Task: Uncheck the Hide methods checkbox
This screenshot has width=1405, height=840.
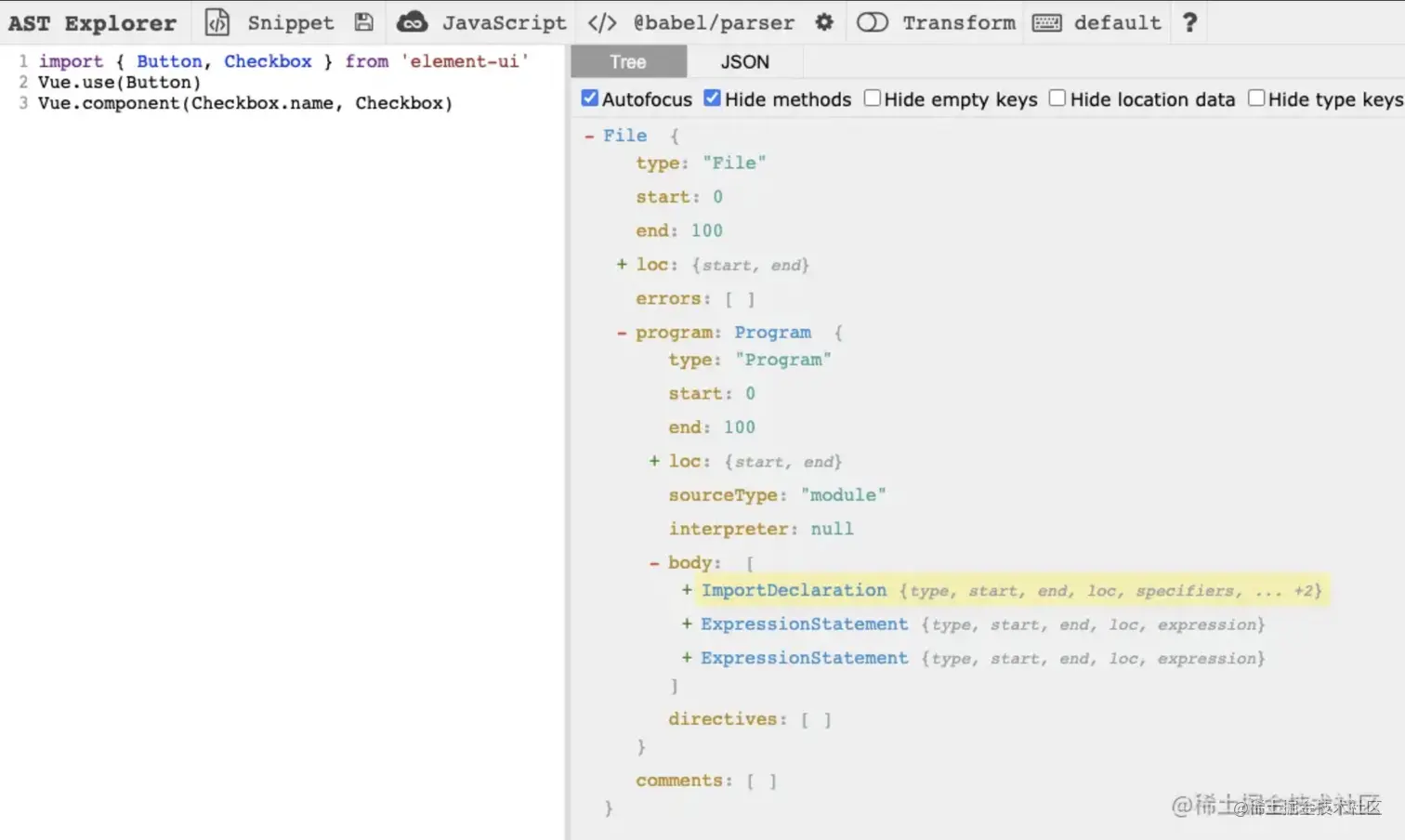Action: point(712,98)
